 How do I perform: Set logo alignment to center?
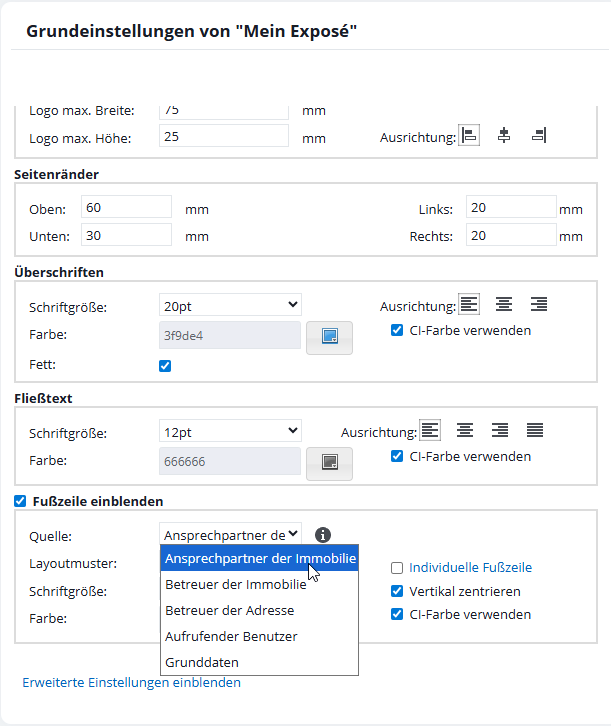pyautogui.click(x=504, y=136)
